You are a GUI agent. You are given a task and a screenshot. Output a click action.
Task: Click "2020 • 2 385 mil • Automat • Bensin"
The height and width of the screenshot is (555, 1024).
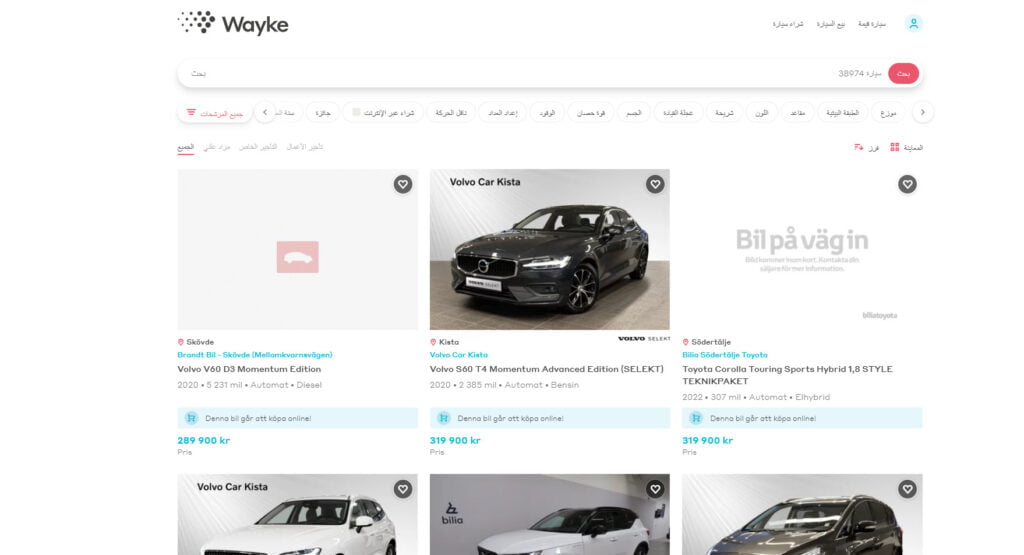pyautogui.click(x=504, y=385)
